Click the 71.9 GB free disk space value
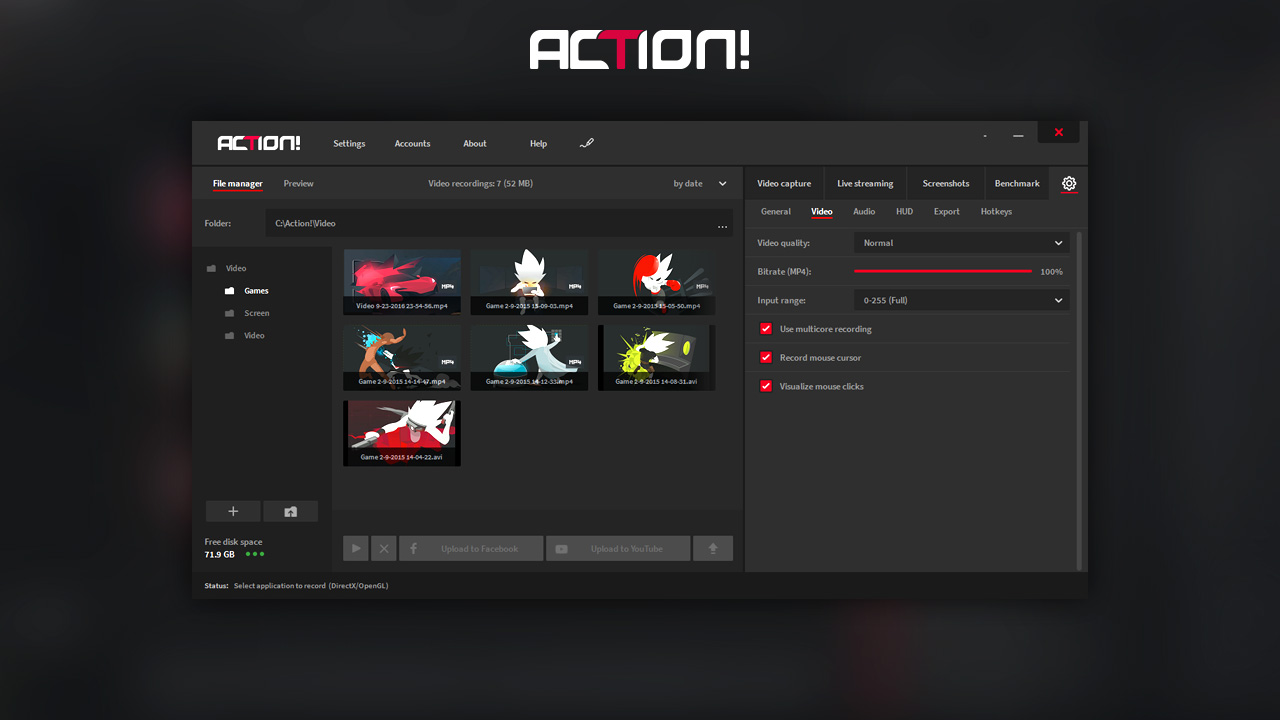The image size is (1280, 720). [220, 554]
